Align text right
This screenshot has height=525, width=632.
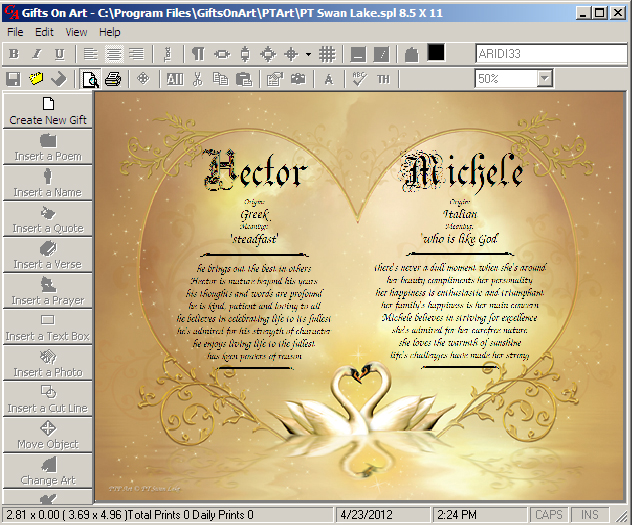137,54
